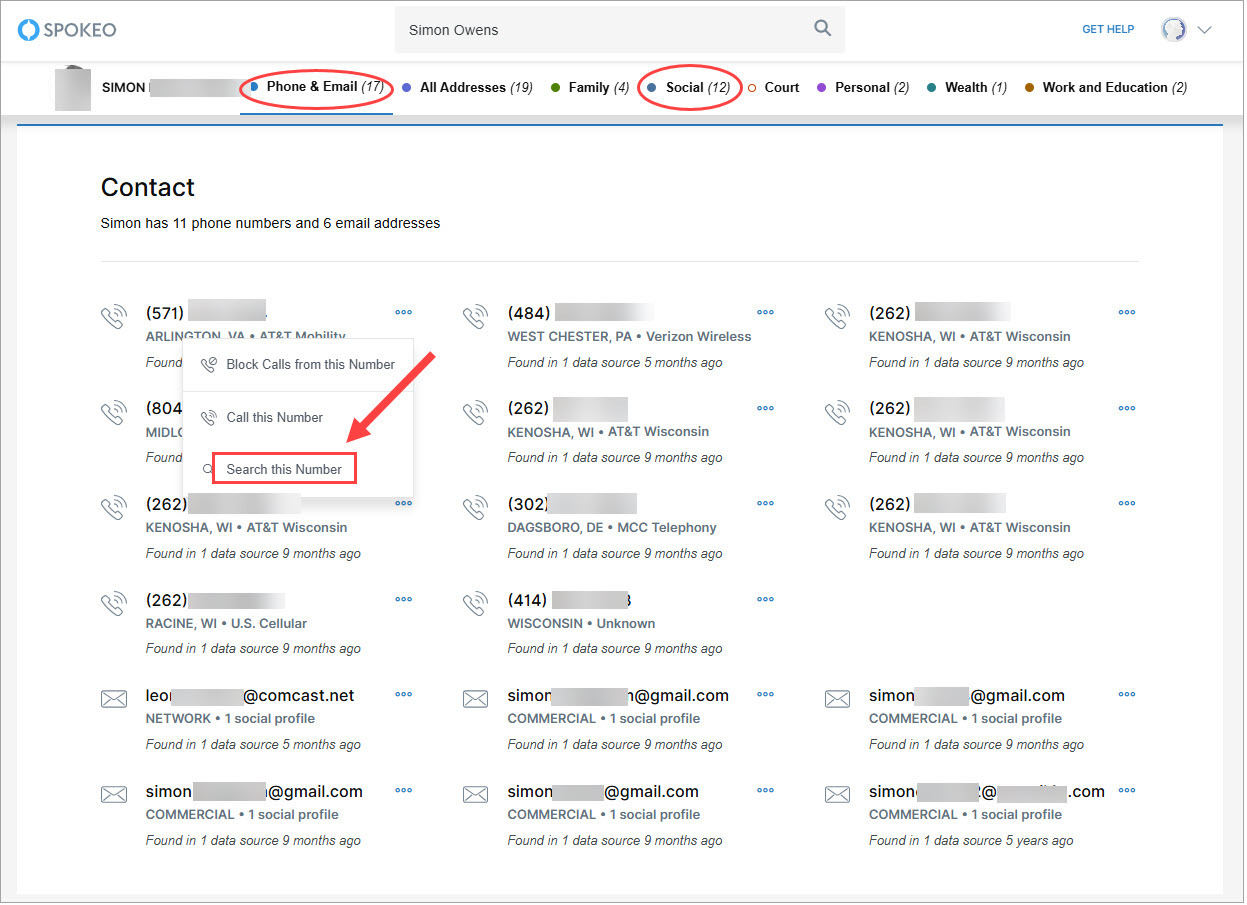
Task: Click the Spokeo logo
Action: pyautogui.click(x=67, y=30)
